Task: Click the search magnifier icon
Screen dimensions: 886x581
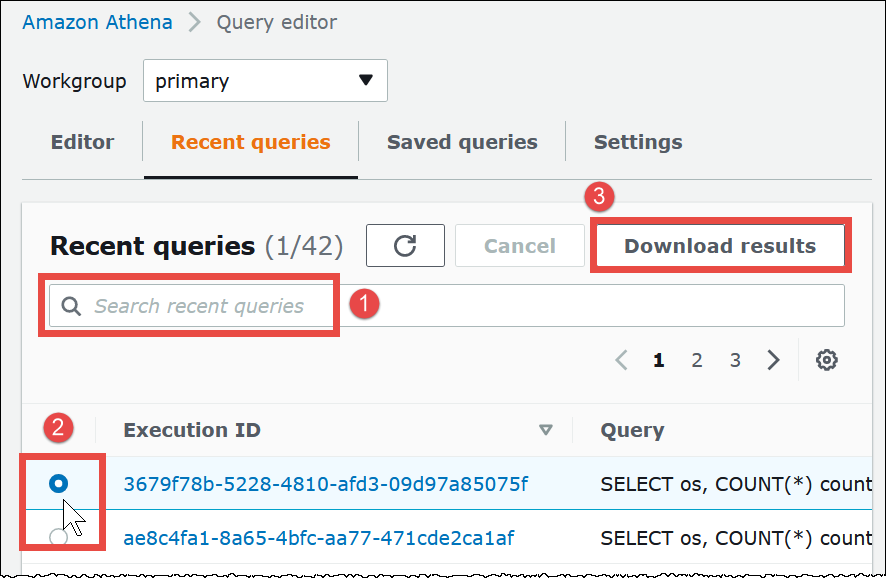Action: pos(70,305)
